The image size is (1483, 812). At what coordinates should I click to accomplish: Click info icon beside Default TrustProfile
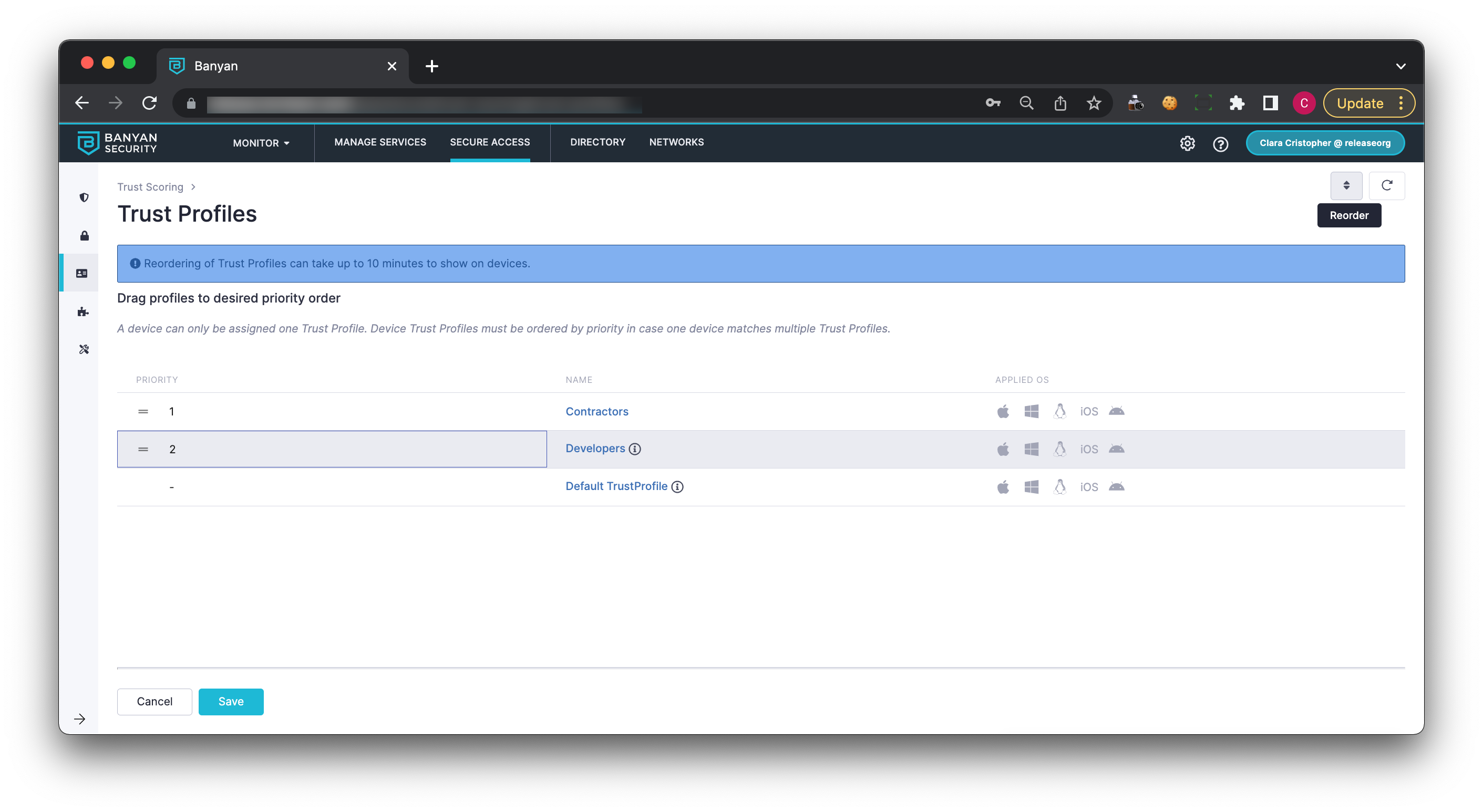677,487
